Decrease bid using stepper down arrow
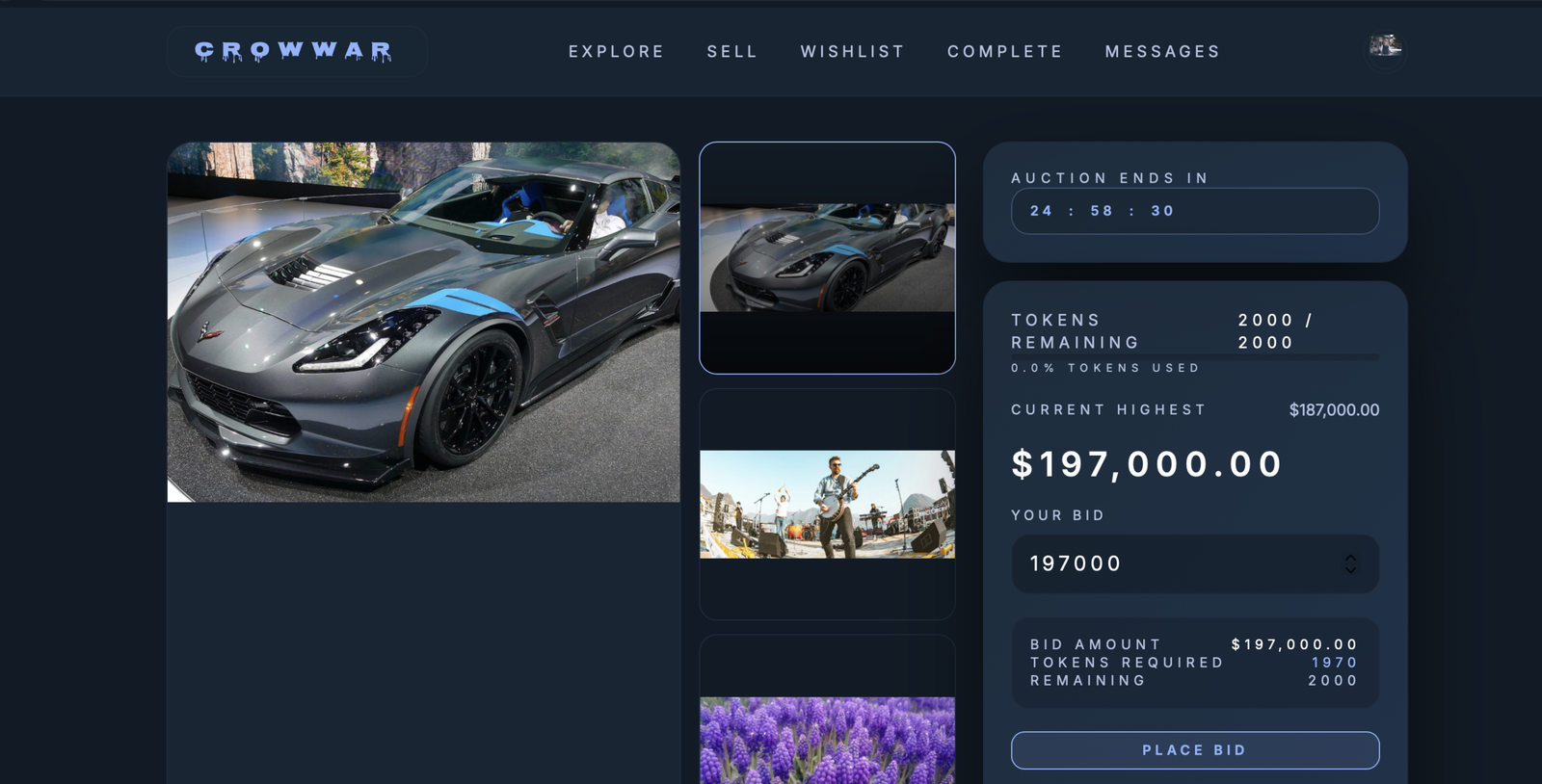The height and width of the screenshot is (784, 1542). (x=1350, y=569)
